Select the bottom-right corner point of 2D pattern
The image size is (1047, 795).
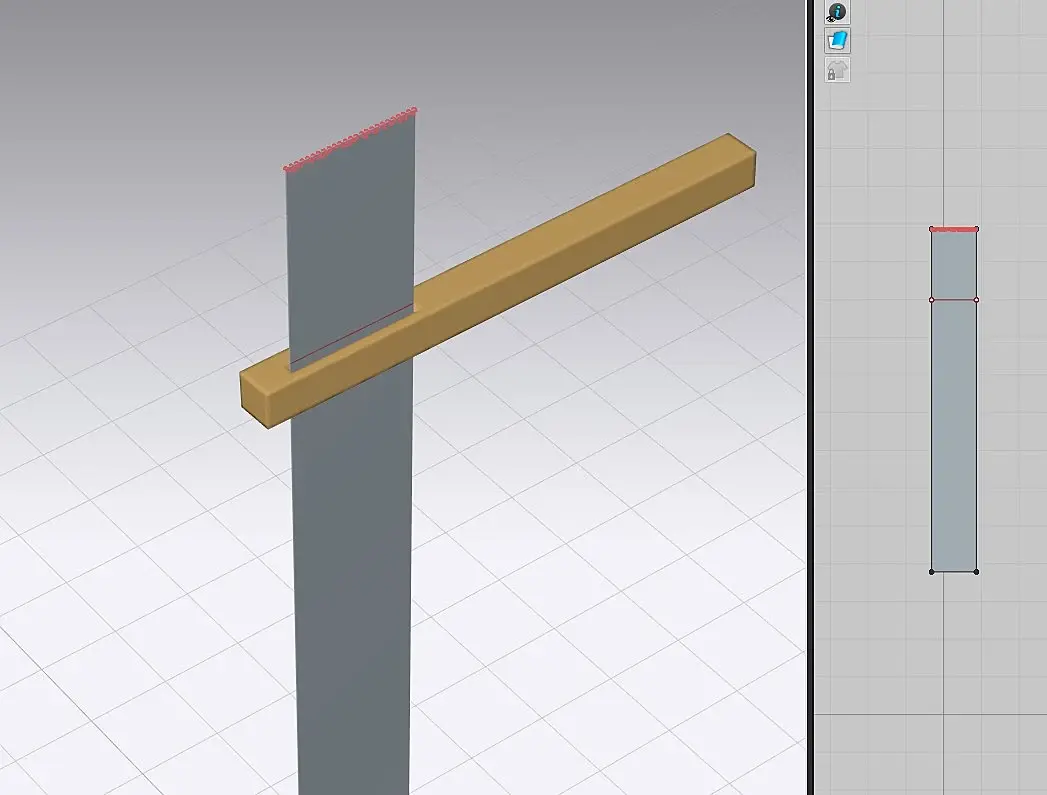coord(976,572)
